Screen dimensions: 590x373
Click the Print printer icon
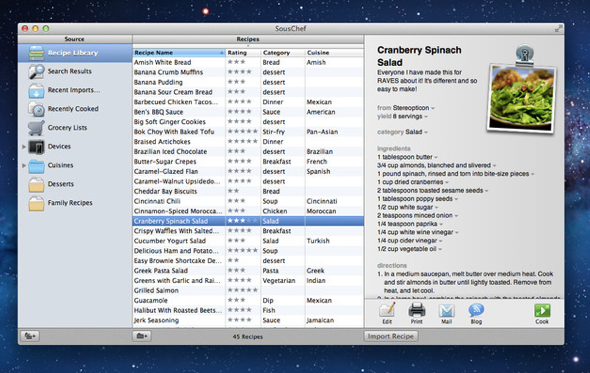click(x=417, y=310)
